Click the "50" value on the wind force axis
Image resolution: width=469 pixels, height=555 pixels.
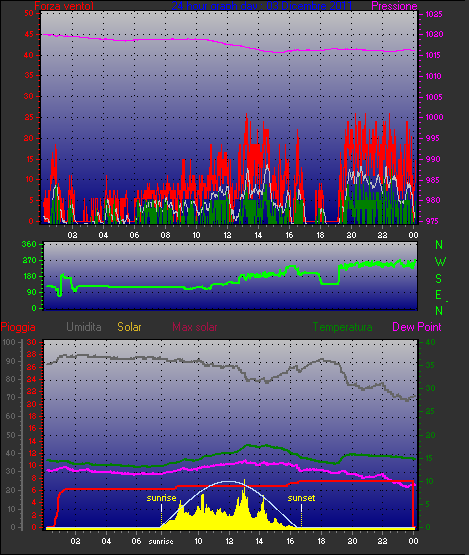click(29, 13)
